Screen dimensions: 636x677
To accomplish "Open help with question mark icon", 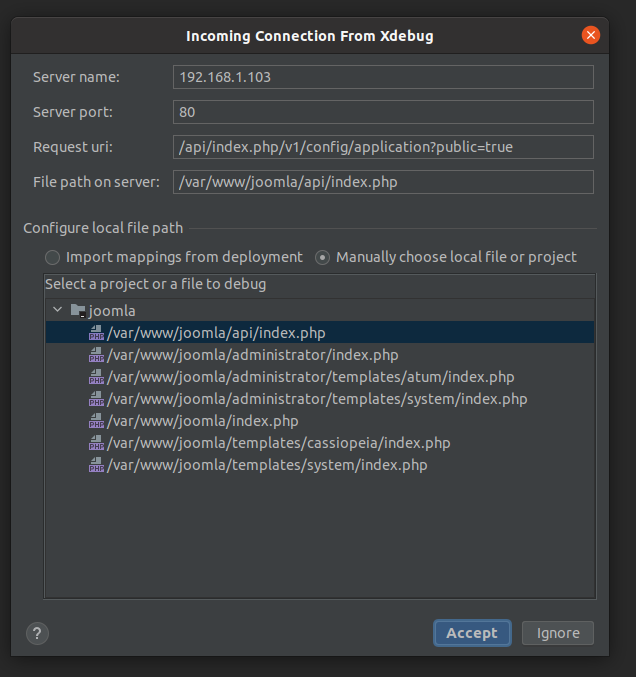I will pyautogui.click(x=38, y=633).
